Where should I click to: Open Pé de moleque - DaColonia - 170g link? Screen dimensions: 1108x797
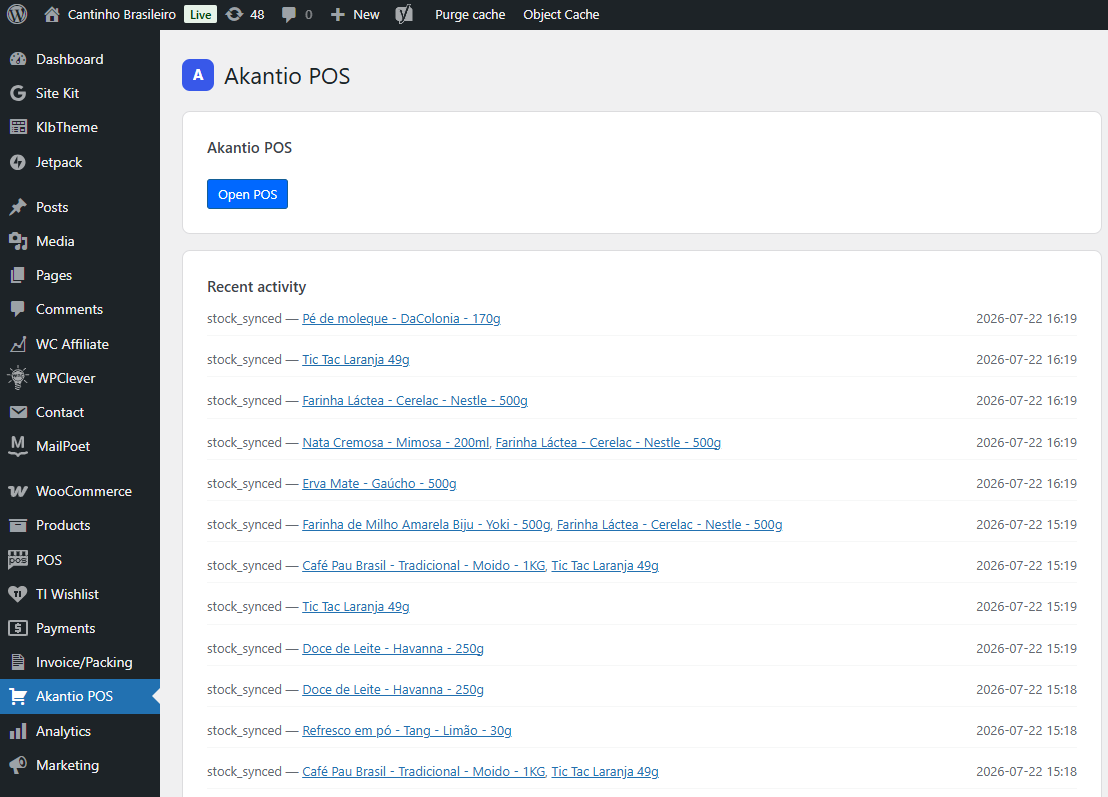[x=401, y=319]
